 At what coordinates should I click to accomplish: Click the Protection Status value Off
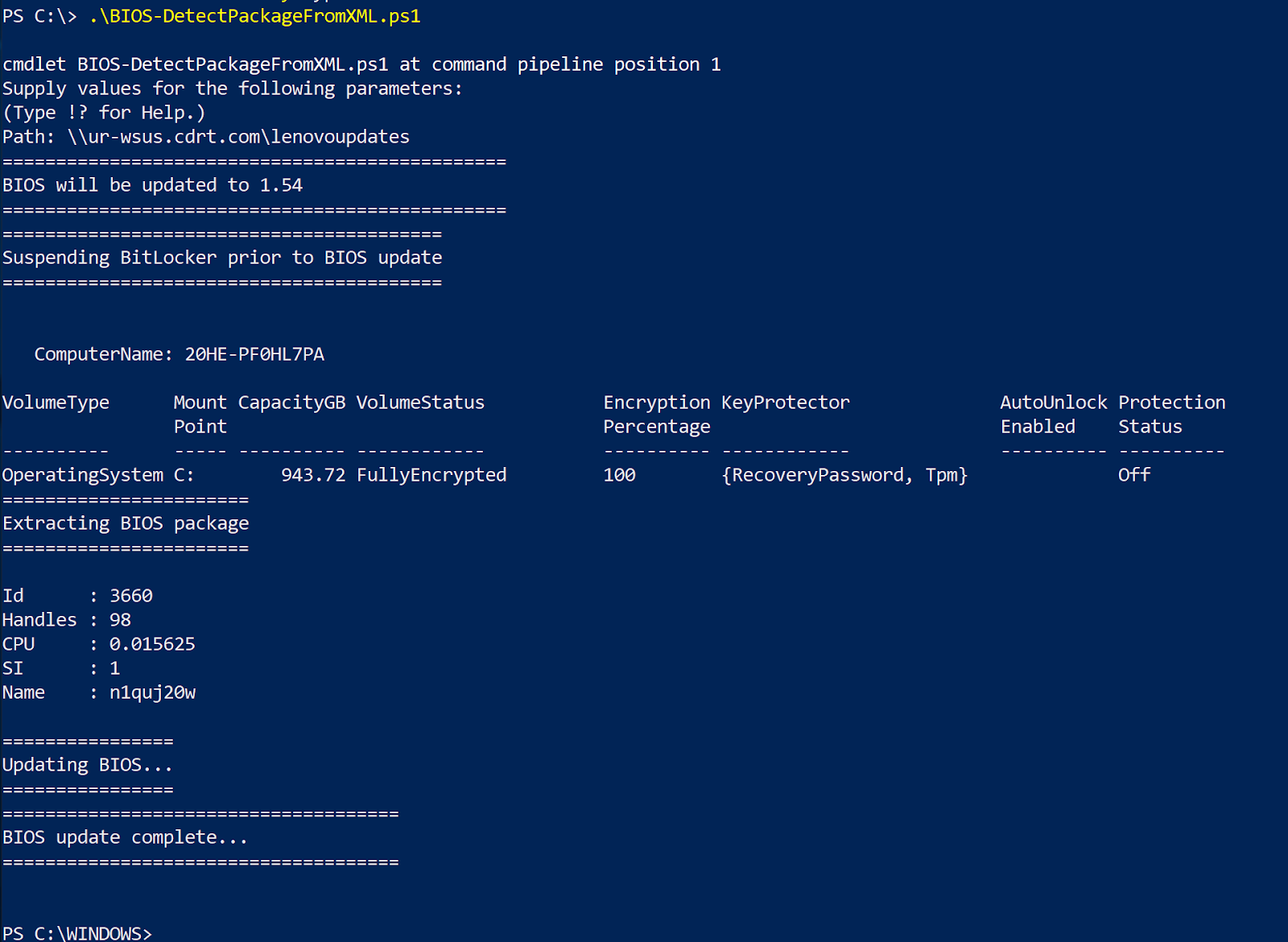click(1134, 475)
